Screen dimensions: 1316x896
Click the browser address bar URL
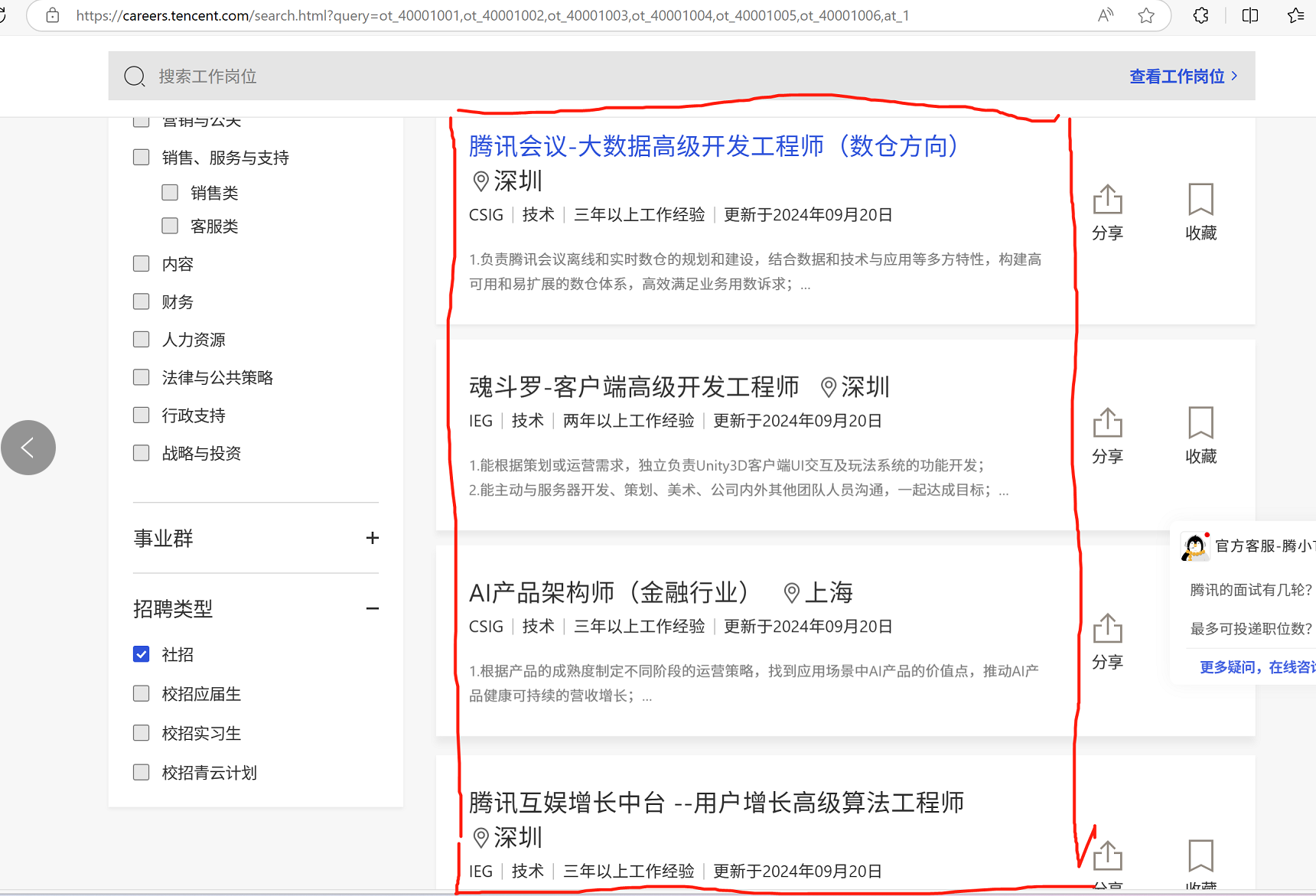[493, 15]
